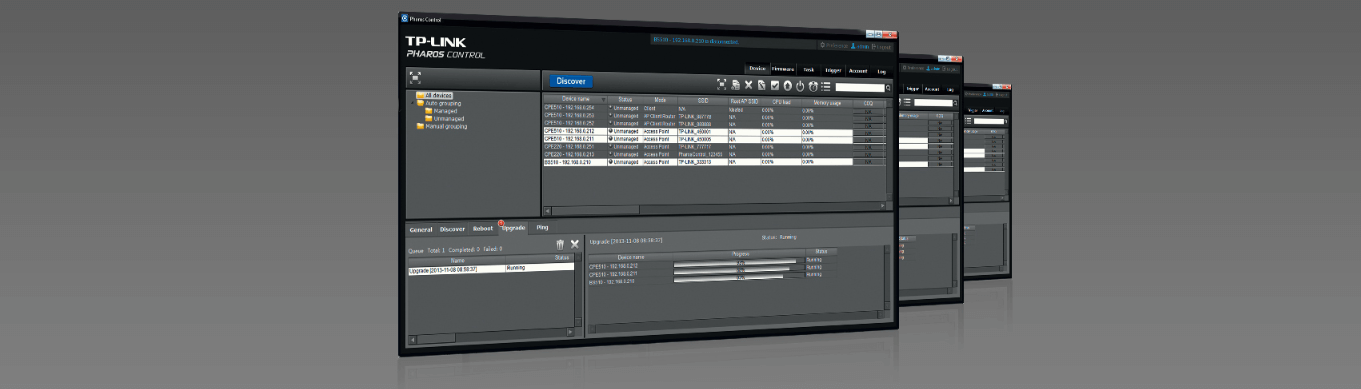Switch to the Firmware tab
Viewport: 1361px width, 389px height.
click(783, 69)
